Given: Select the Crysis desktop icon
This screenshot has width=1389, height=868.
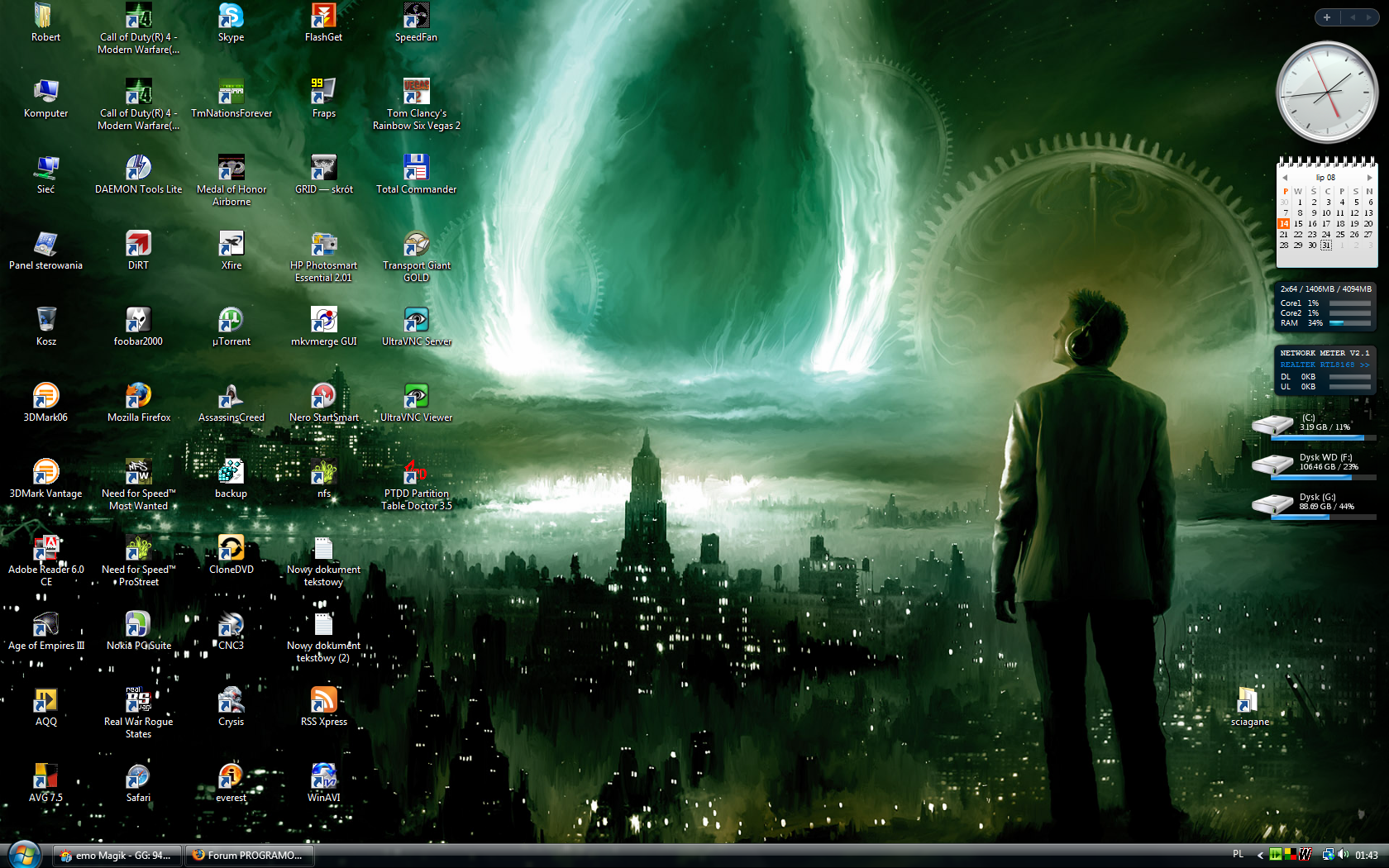Looking at the screenshot, I should [231, 708].
